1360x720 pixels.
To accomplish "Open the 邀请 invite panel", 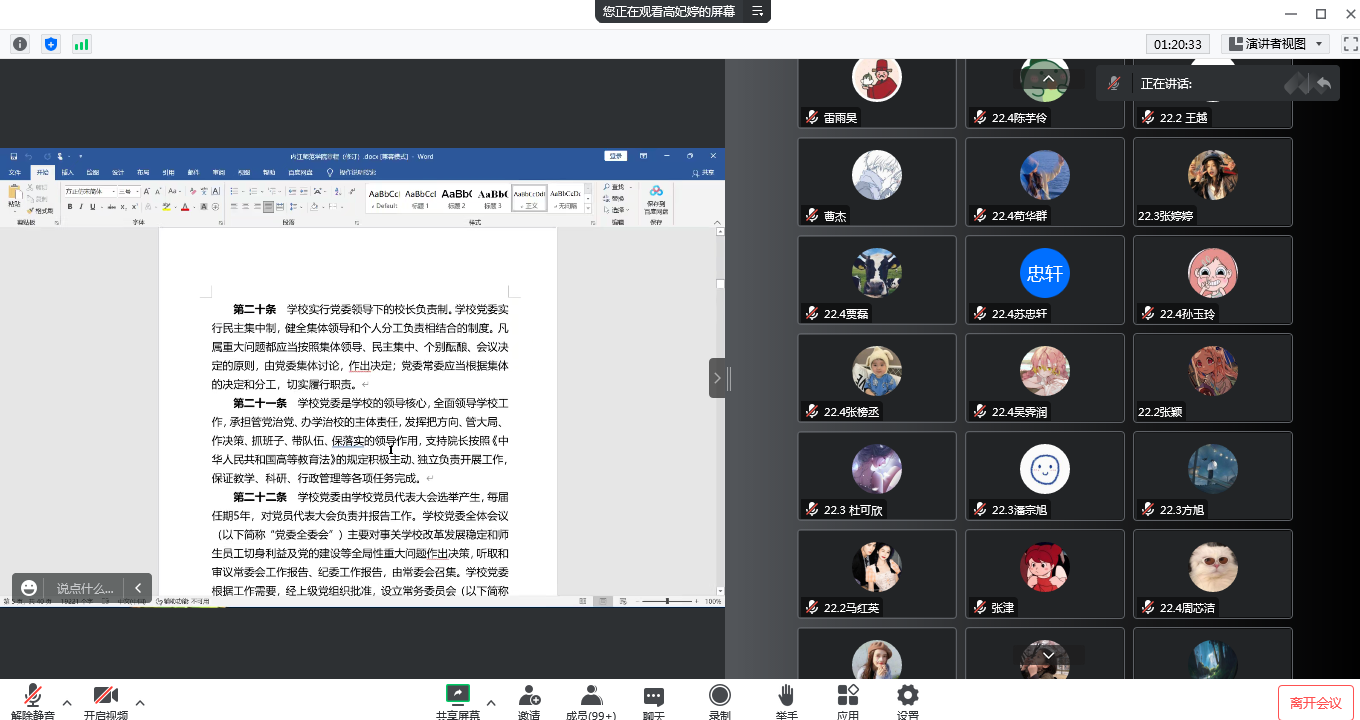I will pyautogui.click(x=529, y=700).
